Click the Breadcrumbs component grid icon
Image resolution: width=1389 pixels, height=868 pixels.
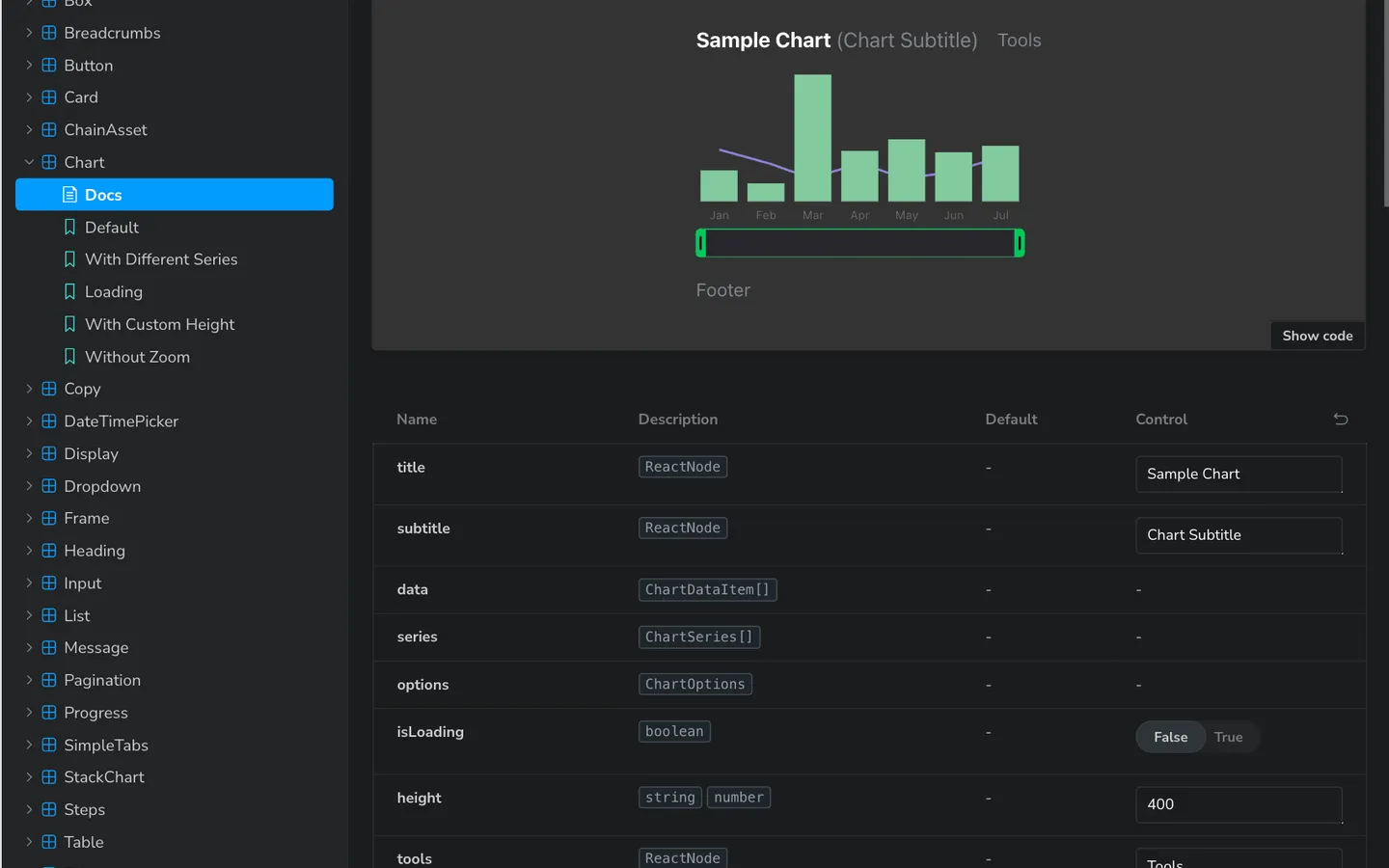(49, 33)
